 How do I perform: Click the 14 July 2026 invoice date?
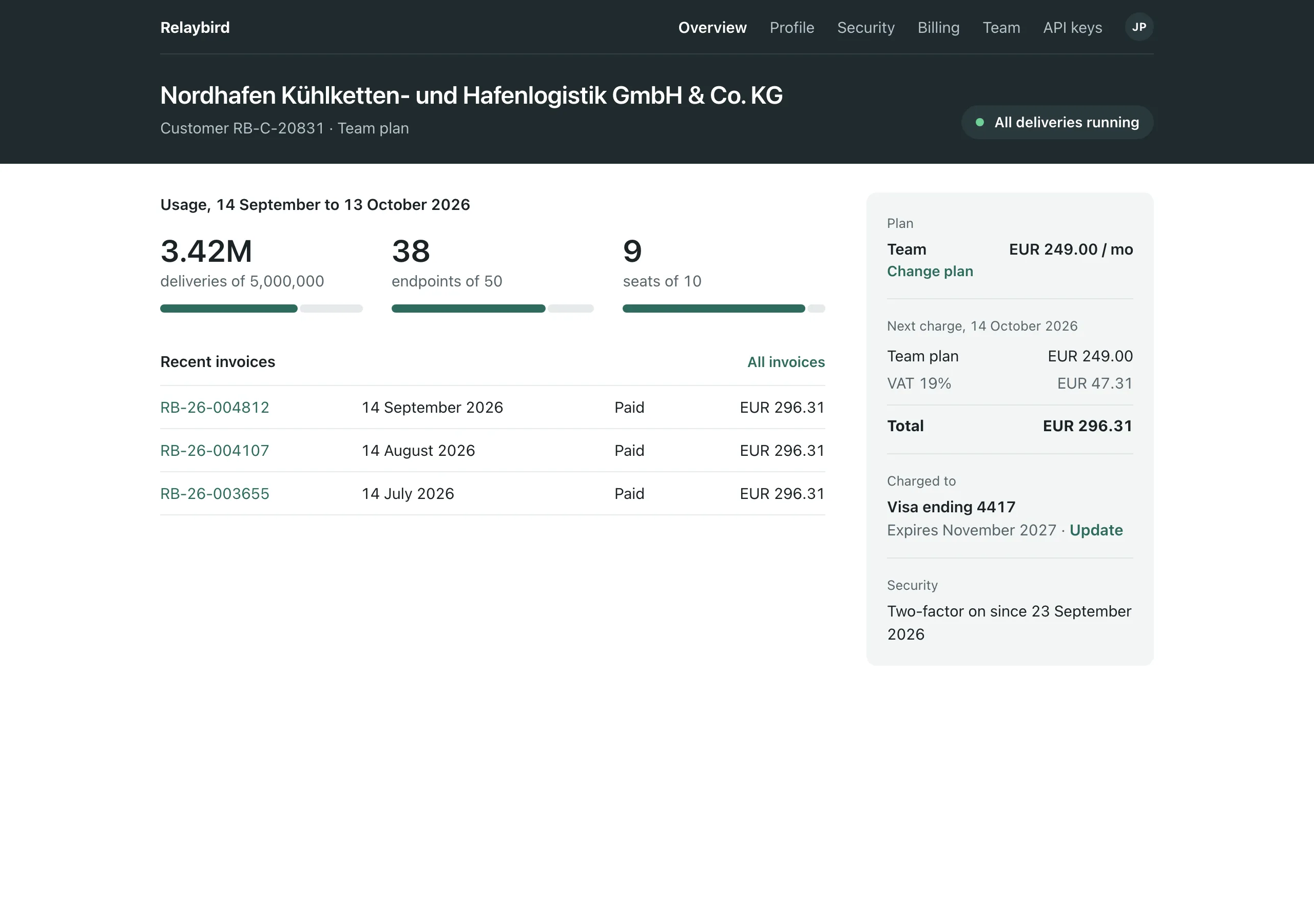point(408,493)
